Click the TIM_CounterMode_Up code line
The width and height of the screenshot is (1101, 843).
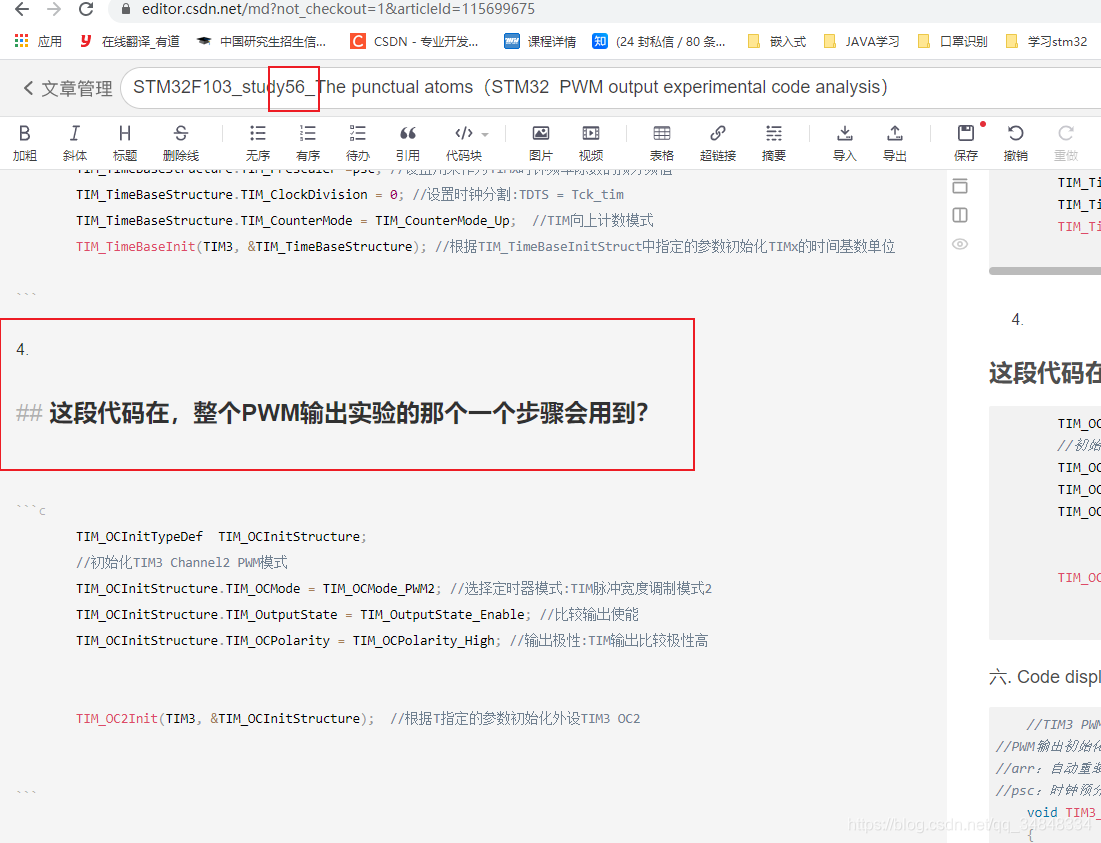click(364, 220)
